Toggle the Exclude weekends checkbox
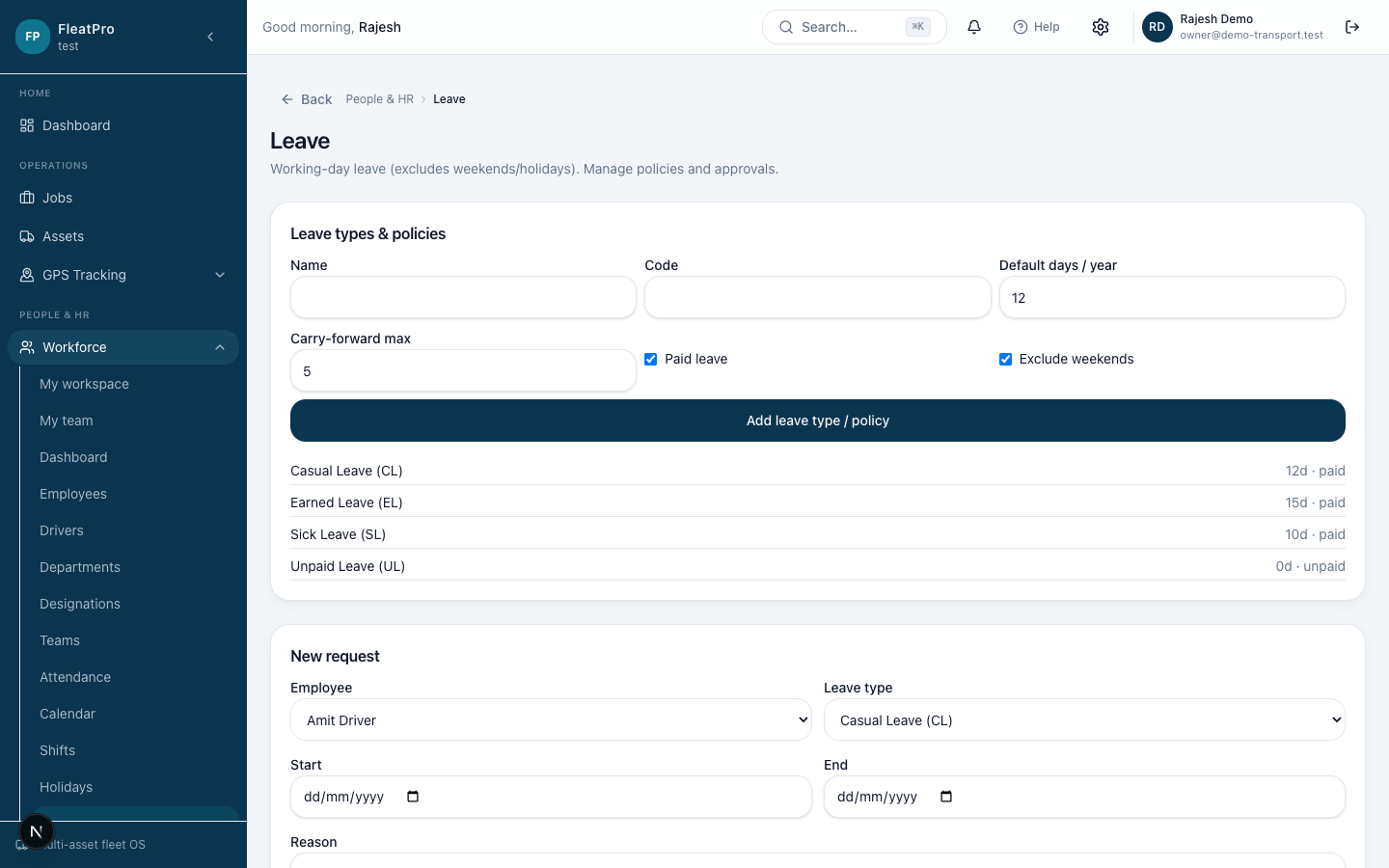This screenshot has height=868, width=1389. 1005,359
